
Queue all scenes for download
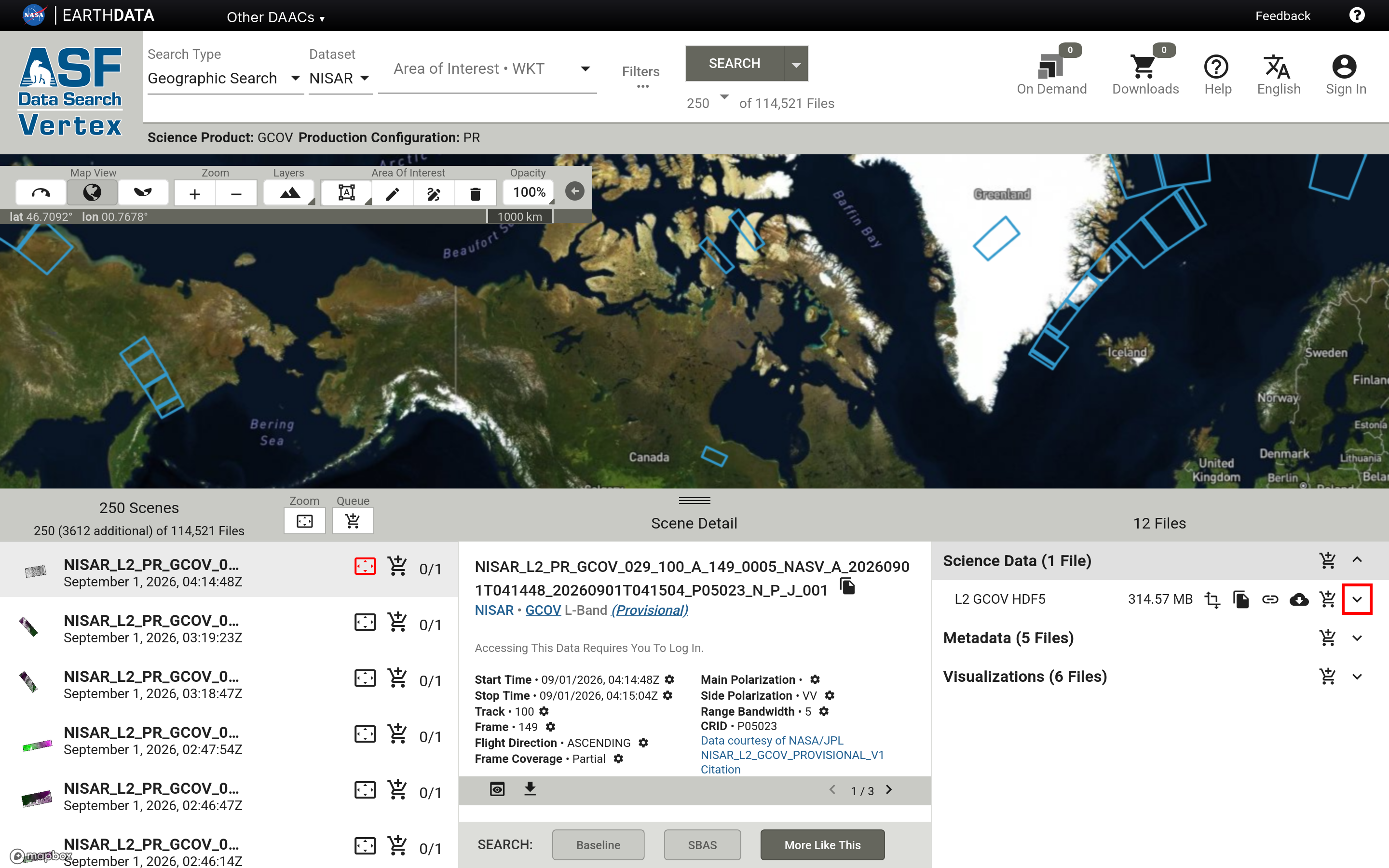point(353,521)
